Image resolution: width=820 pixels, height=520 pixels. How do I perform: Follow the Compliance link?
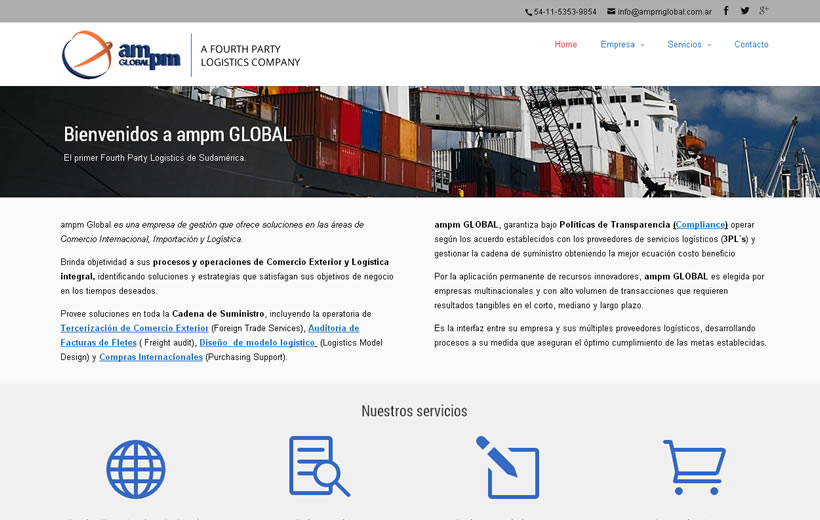pyautogui.click(x=700, y=224)
